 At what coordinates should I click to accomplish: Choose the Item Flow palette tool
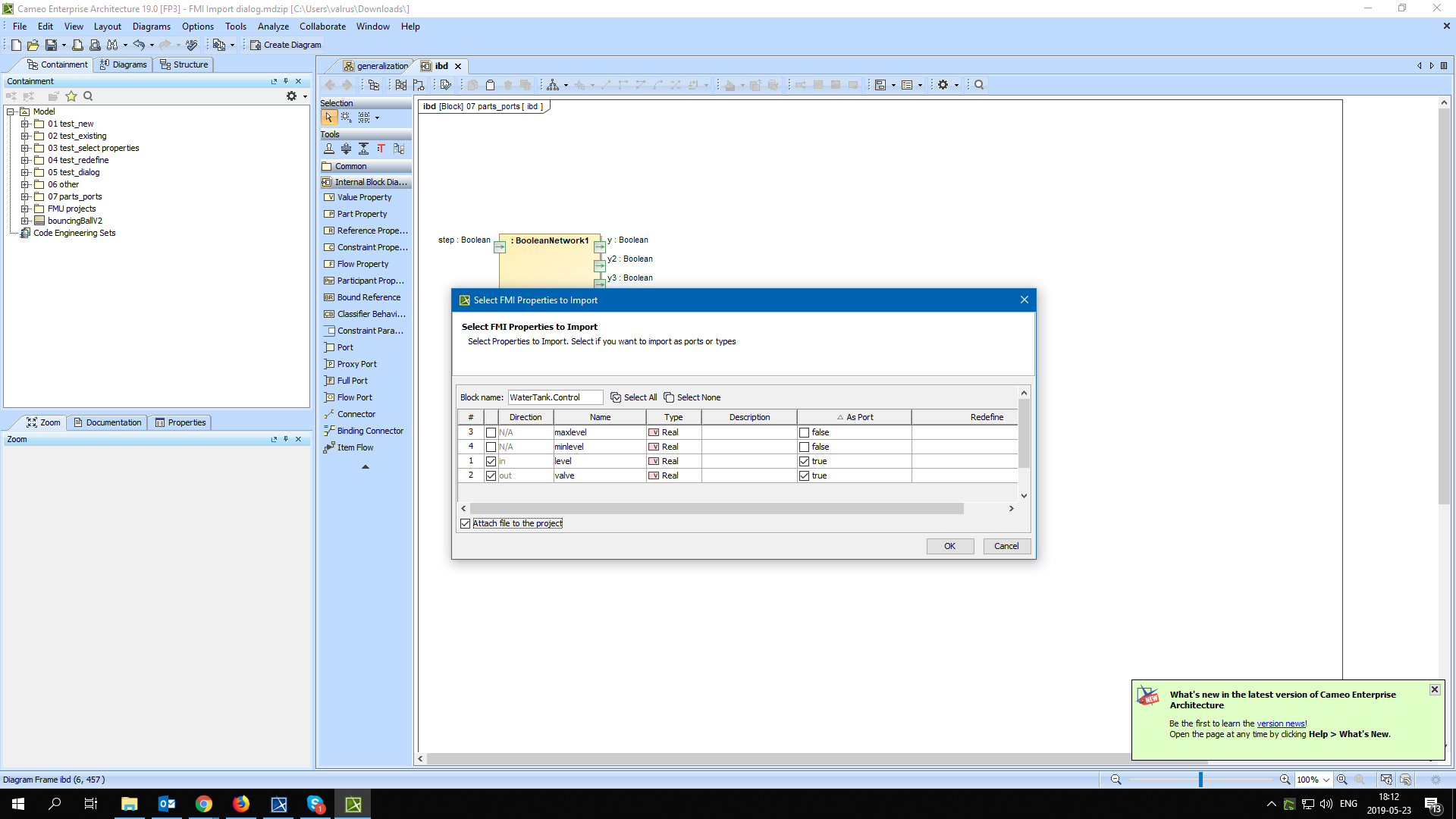click(355, 447)
